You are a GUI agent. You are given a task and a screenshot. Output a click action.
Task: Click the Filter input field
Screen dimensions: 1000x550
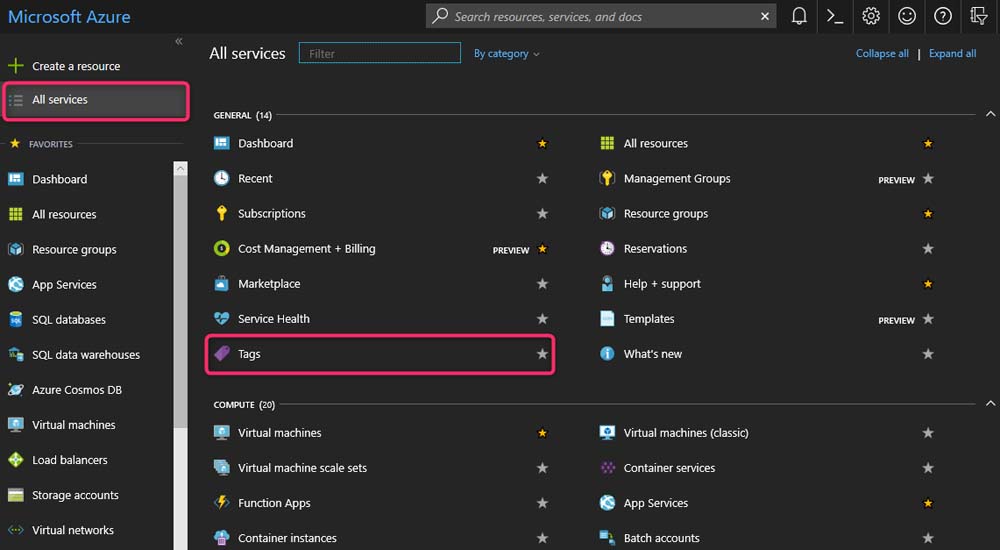380,54
